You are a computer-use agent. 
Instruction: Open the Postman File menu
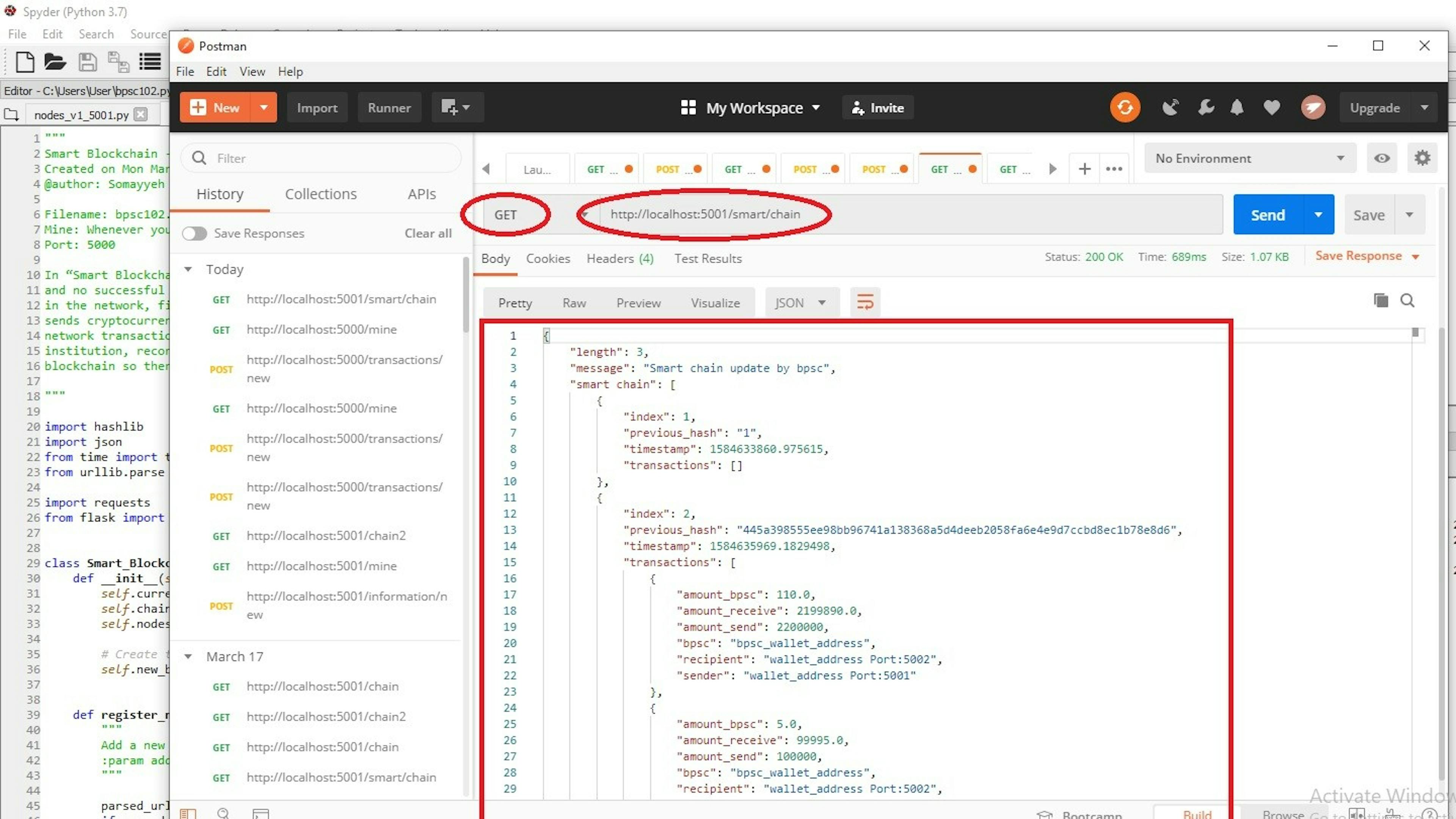pyautogui.click(x=185, y=72)
